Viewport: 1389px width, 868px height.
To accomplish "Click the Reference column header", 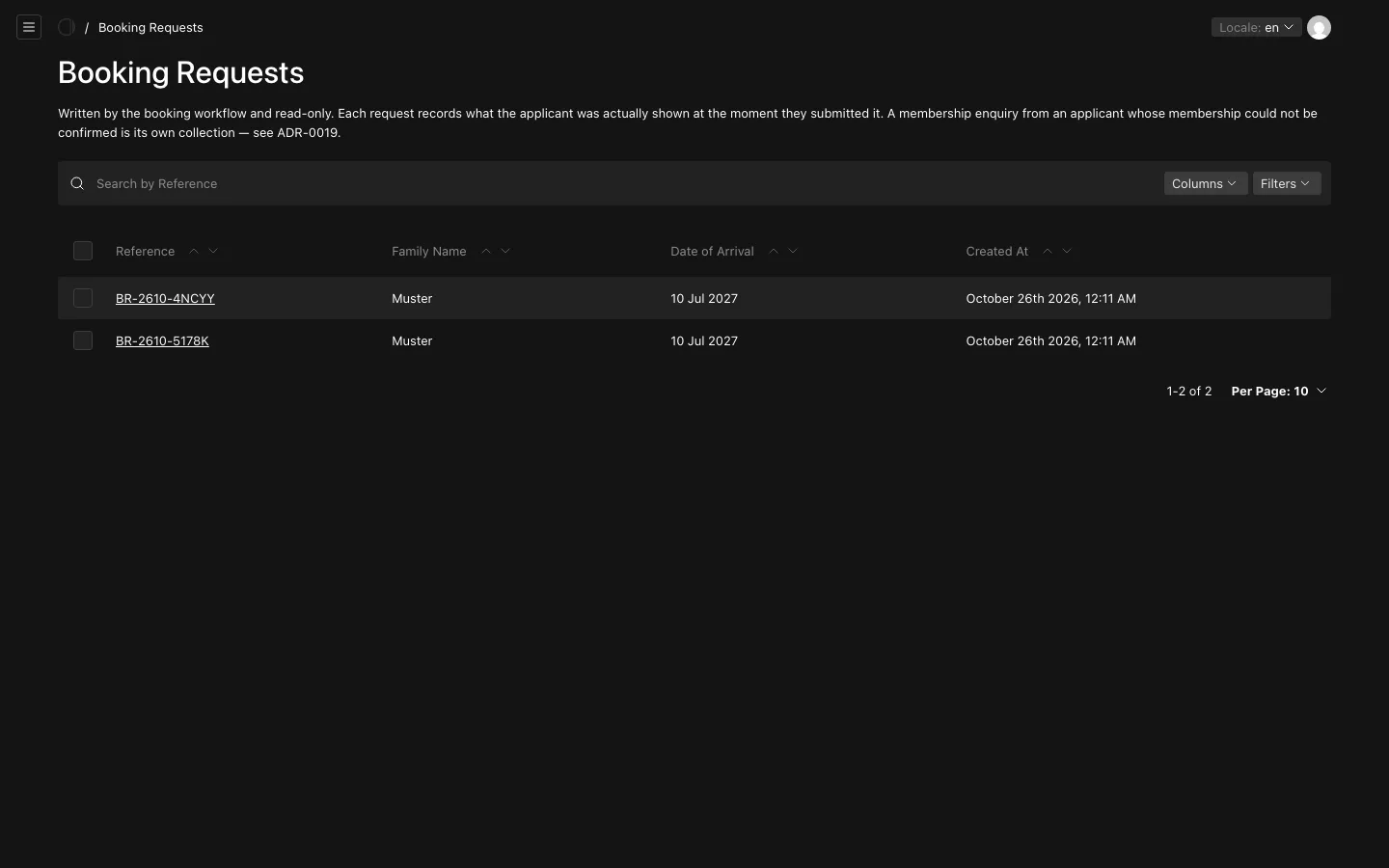I will 145,251.
